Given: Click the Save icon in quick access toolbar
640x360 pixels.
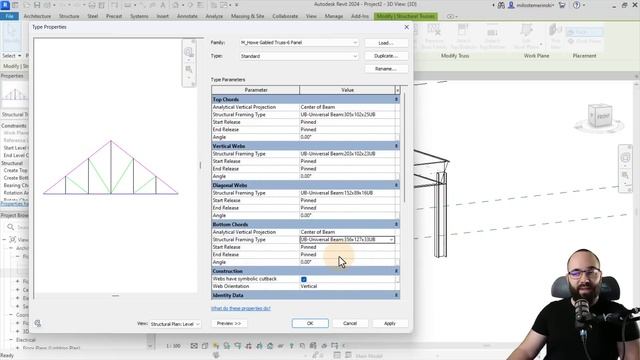Looking at the screenshot, I should click(37, 5).
